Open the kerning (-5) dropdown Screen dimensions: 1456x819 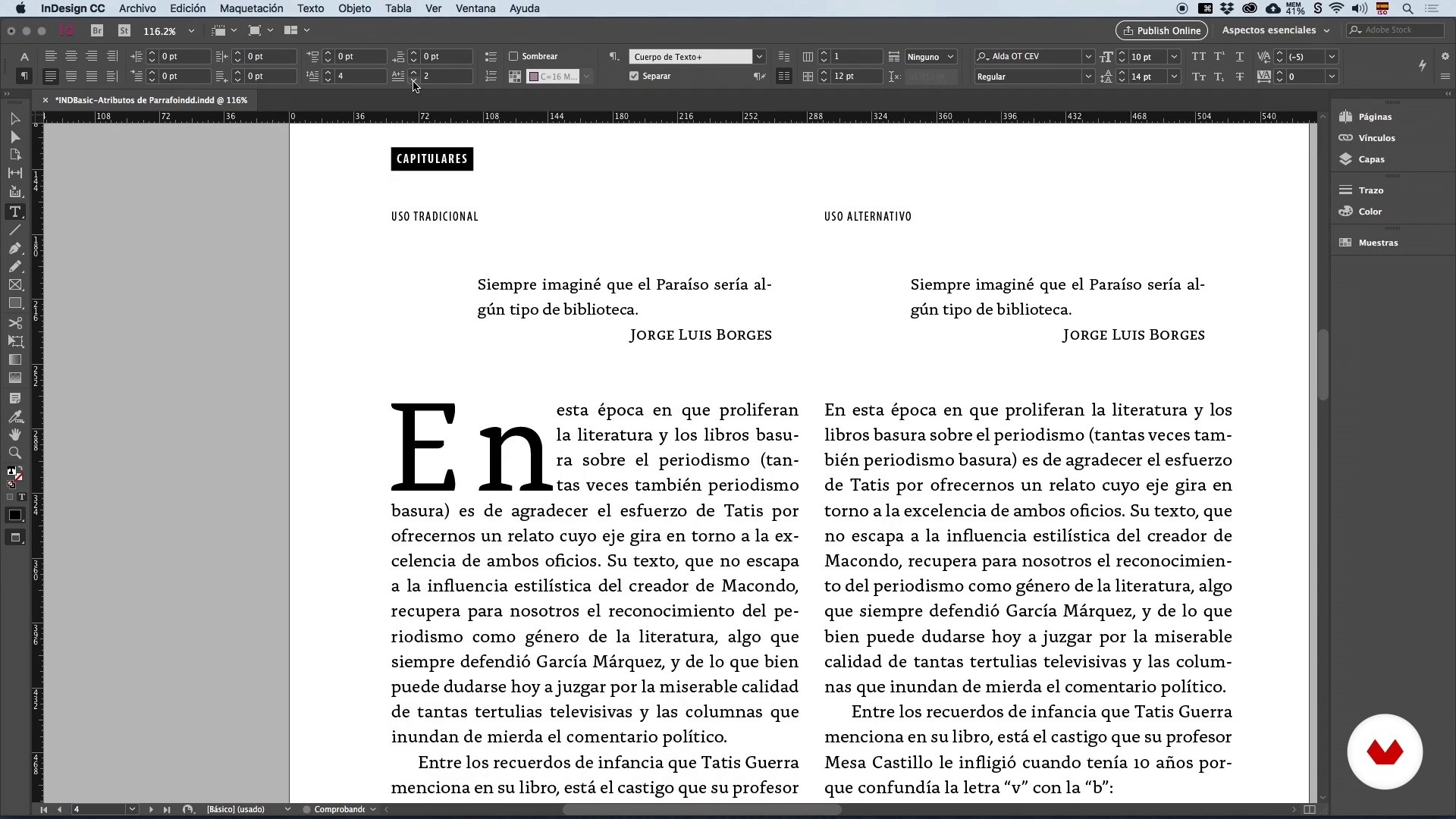coord(1332,57)
